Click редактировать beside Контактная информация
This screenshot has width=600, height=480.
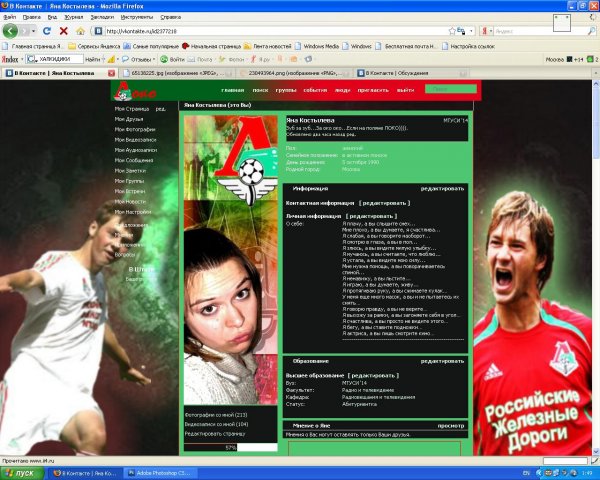tap(384, 203)
